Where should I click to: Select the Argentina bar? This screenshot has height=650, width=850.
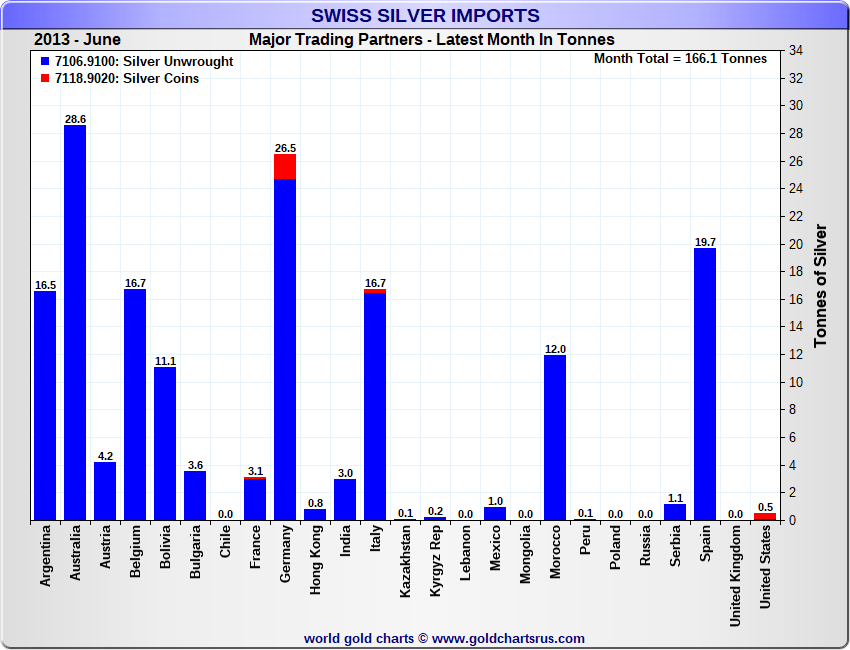45,406
